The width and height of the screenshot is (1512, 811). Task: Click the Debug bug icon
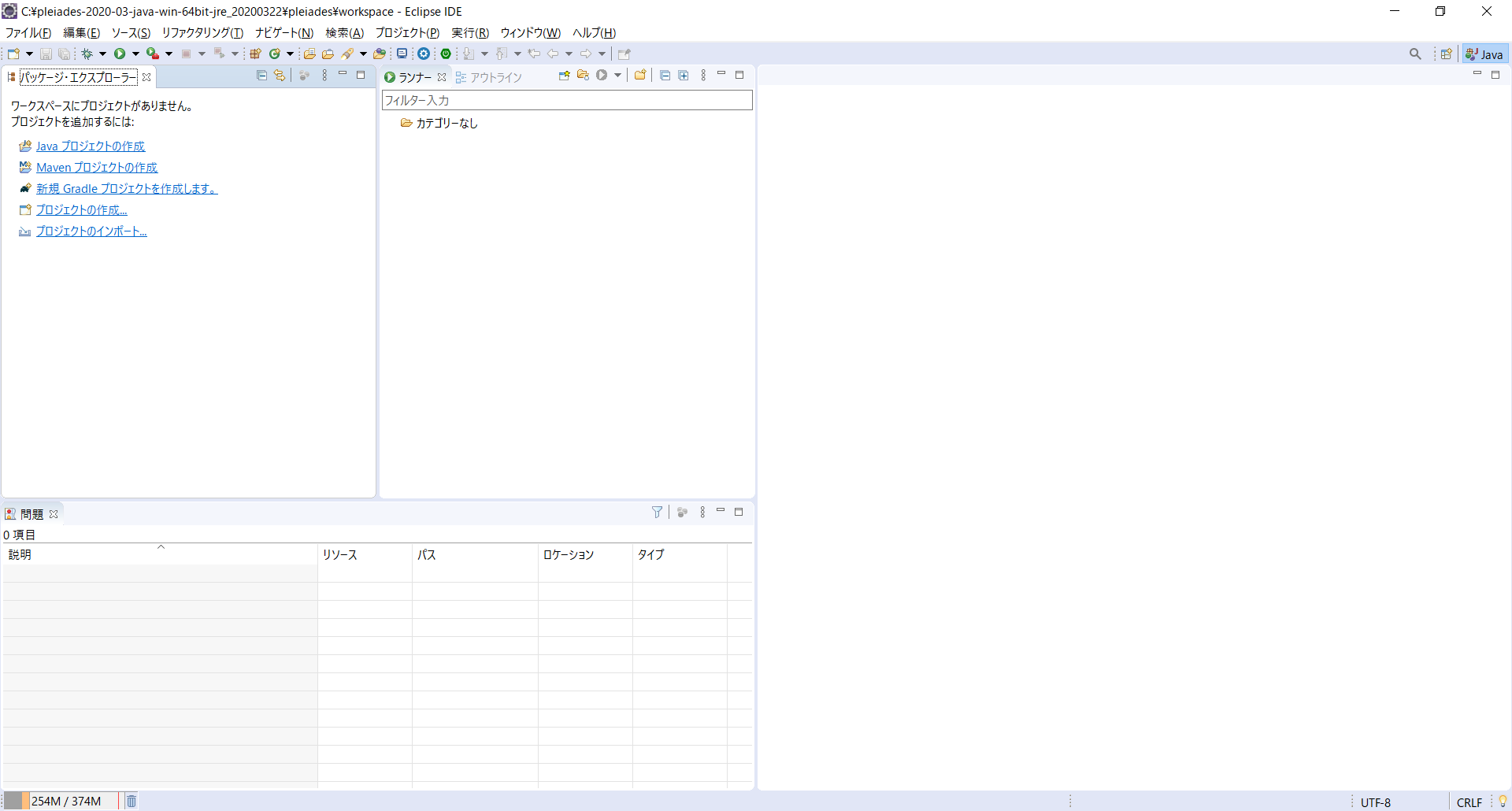[x=87, y=54]
